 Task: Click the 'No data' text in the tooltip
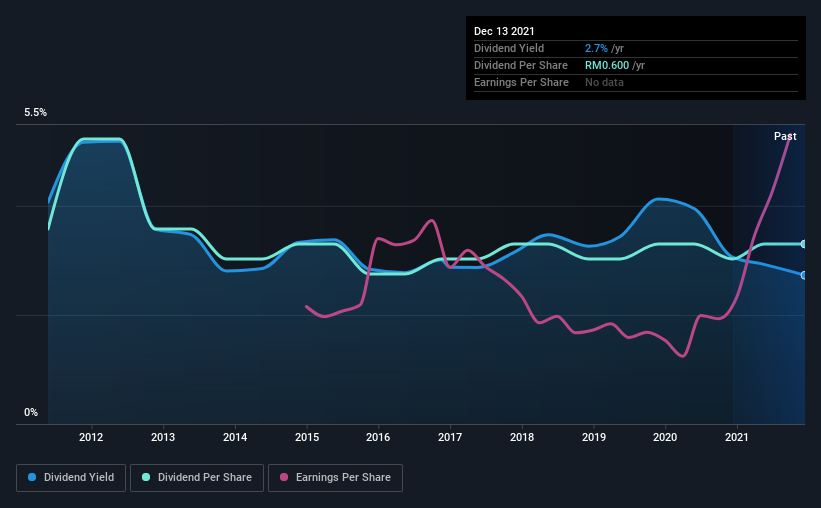point(604,82)
